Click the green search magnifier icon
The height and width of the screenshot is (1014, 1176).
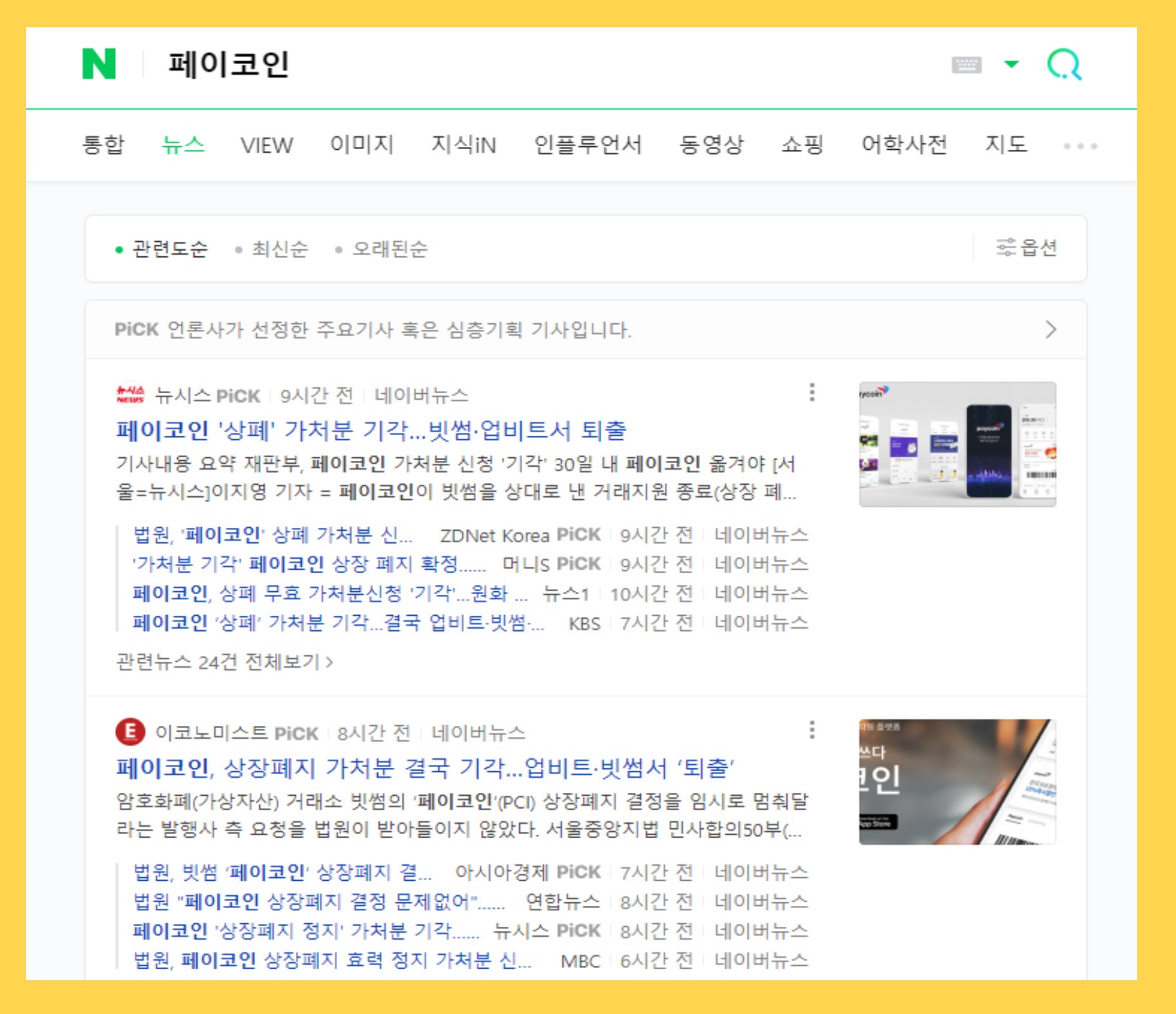1064,65
